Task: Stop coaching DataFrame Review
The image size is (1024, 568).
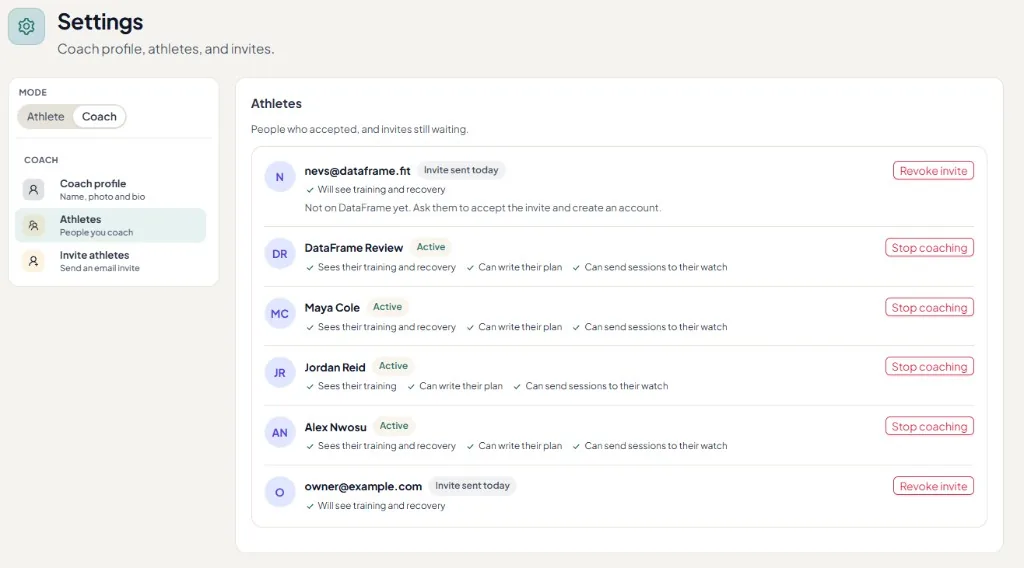Action: 929,247
